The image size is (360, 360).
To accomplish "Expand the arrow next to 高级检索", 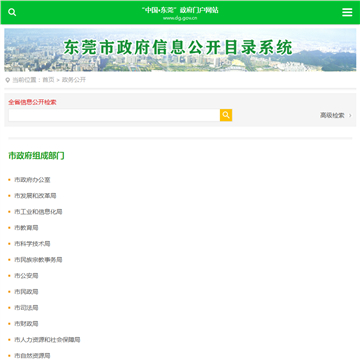I will [350, 115].
